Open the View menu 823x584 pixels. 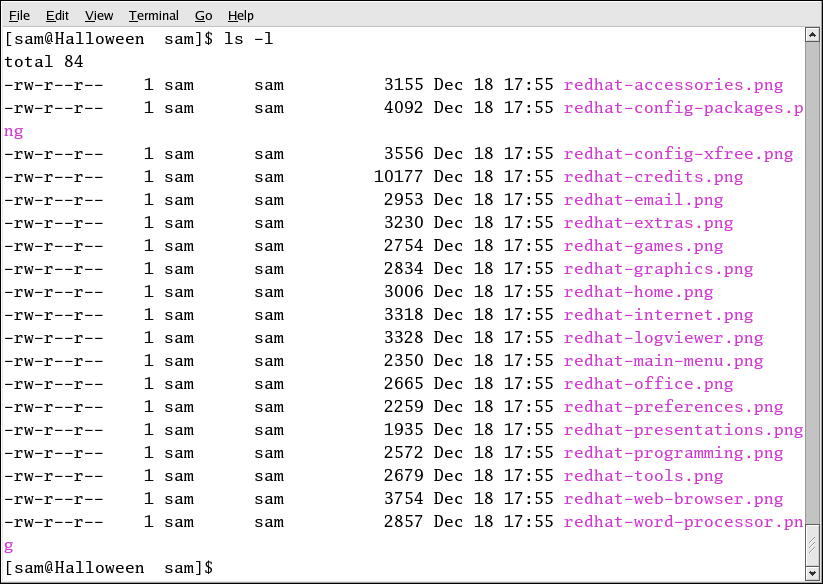click(99, 16)
